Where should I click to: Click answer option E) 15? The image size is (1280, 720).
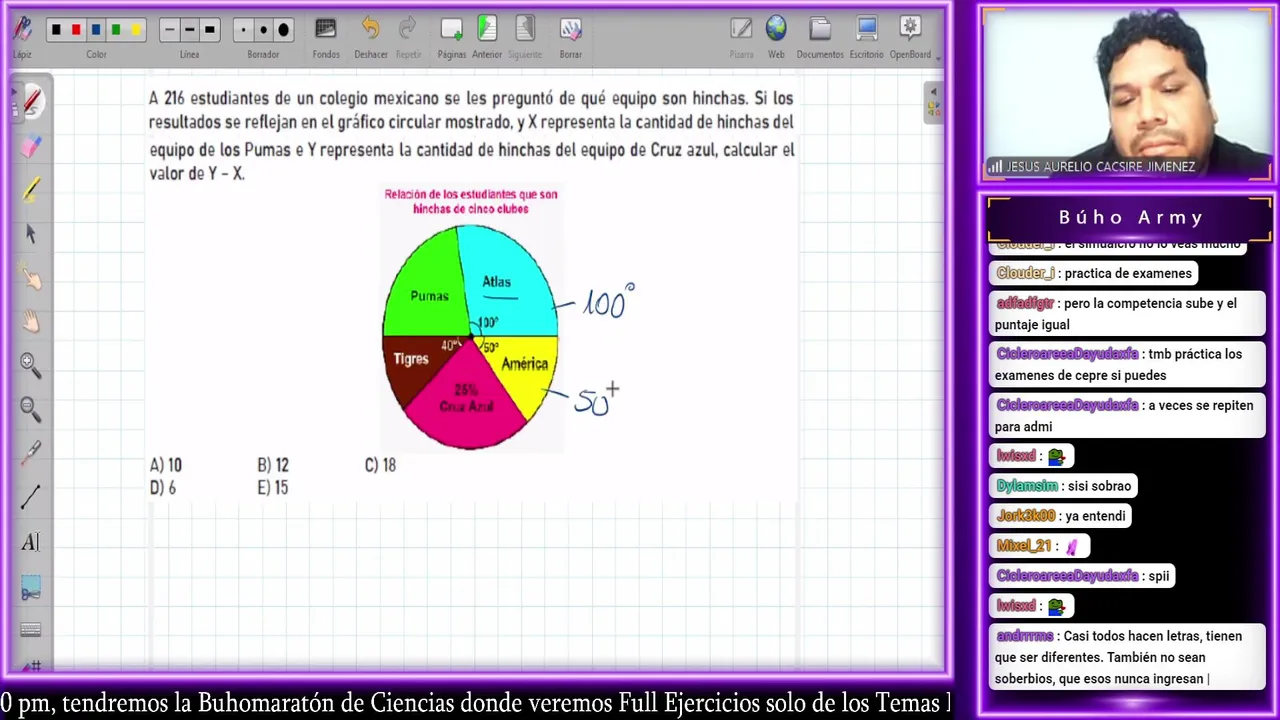tap(273, 488)
